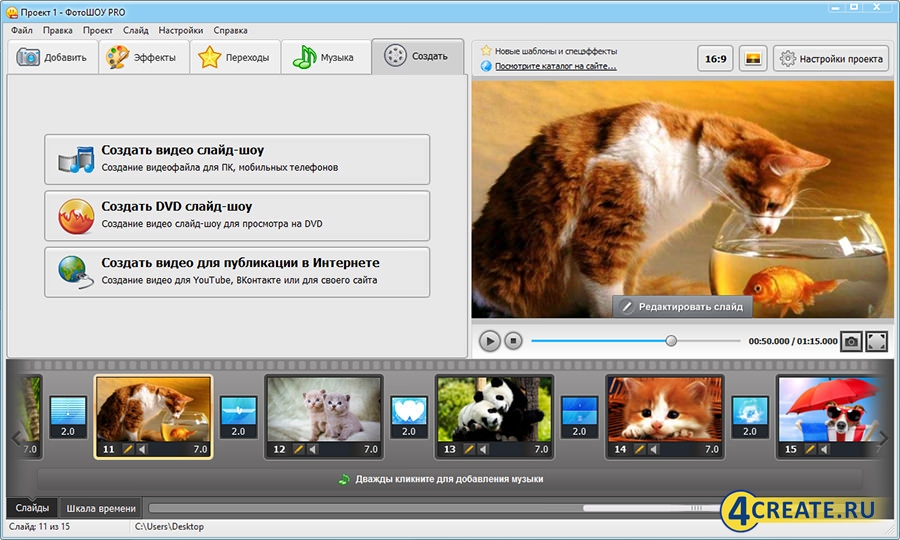This screenshot has height=540, width=900.
Task: Click the 2.0 duration under the hearts transition
Action: click(x=409, y=432)
